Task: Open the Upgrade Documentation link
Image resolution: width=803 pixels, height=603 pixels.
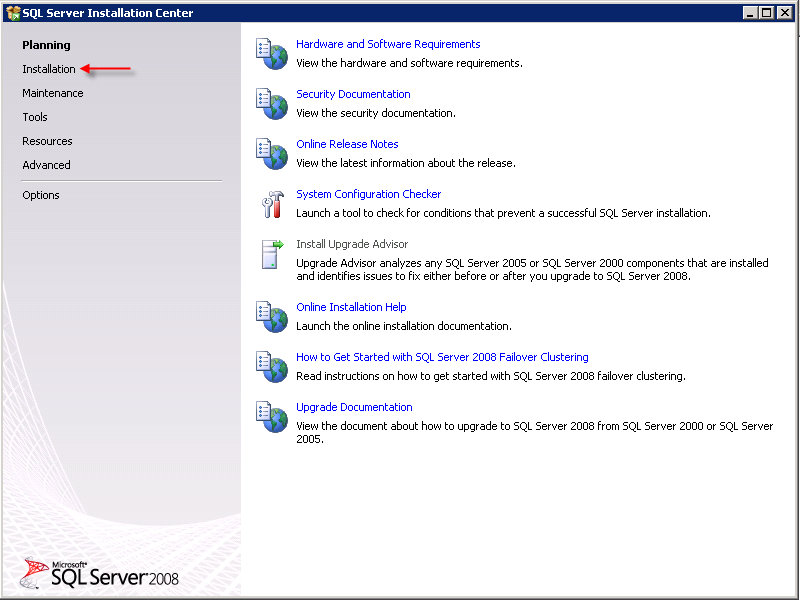Action: coord(354,407)
